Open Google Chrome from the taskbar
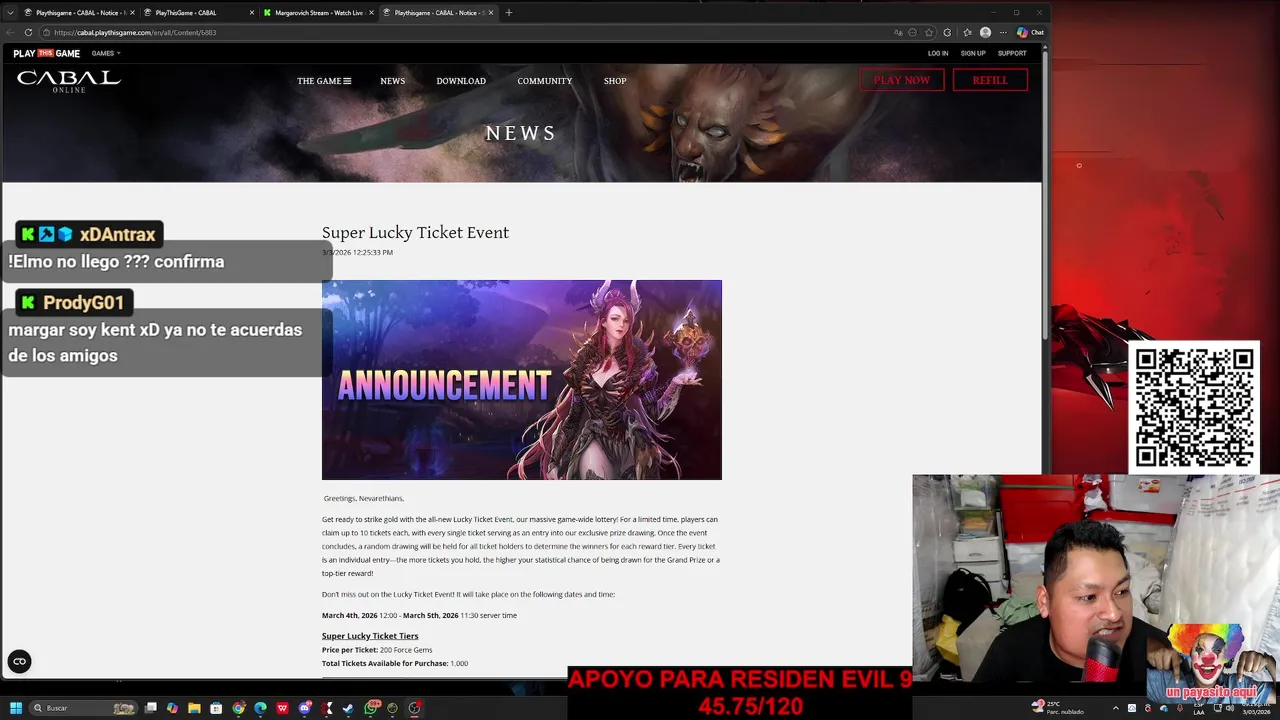Image resolution: width=1280 pixels, height=720 pixels. click(238, 708)
